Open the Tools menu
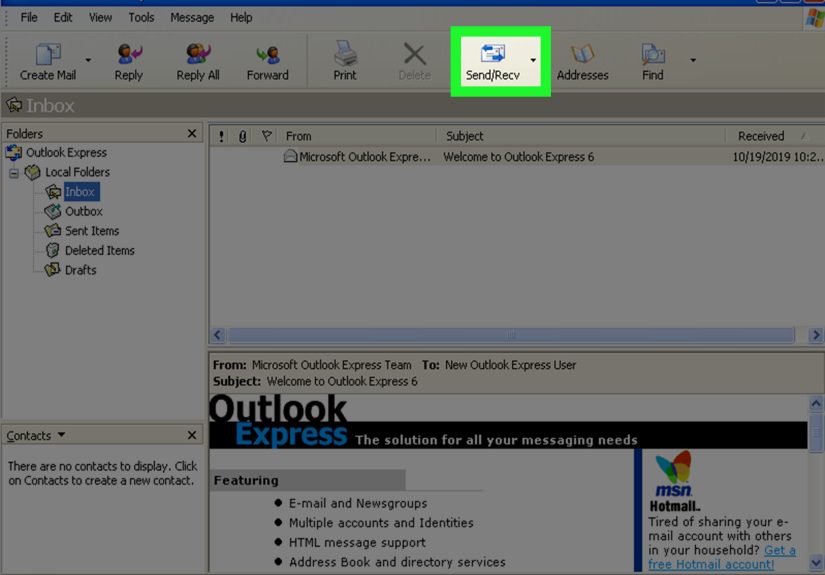825x575 pixels. point(141,18)
